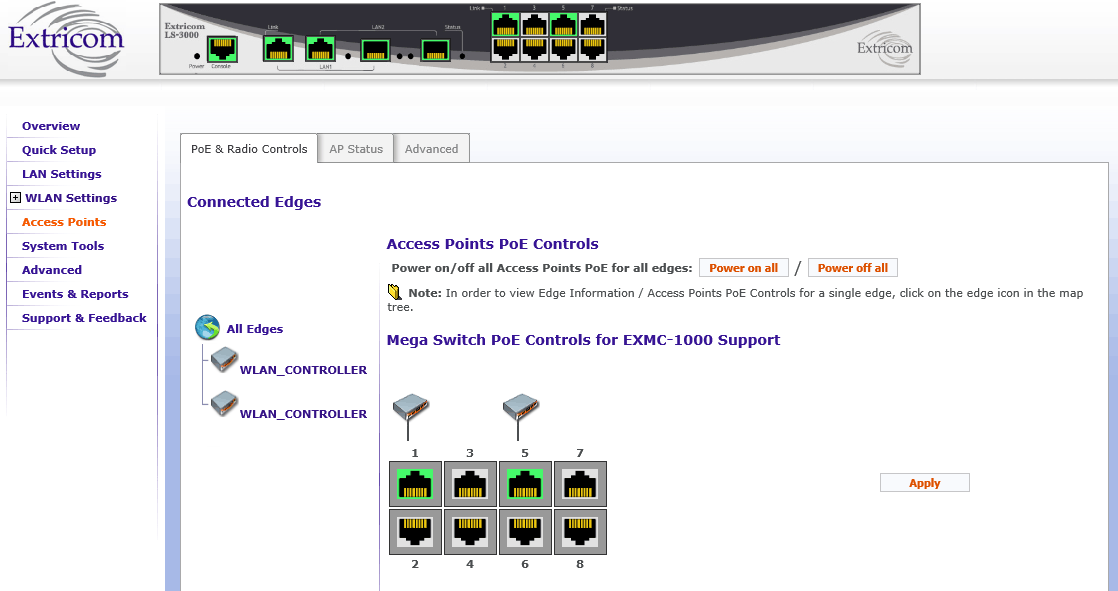Select the second WLAN_CONTROLLER edge icon

point(224,404)
